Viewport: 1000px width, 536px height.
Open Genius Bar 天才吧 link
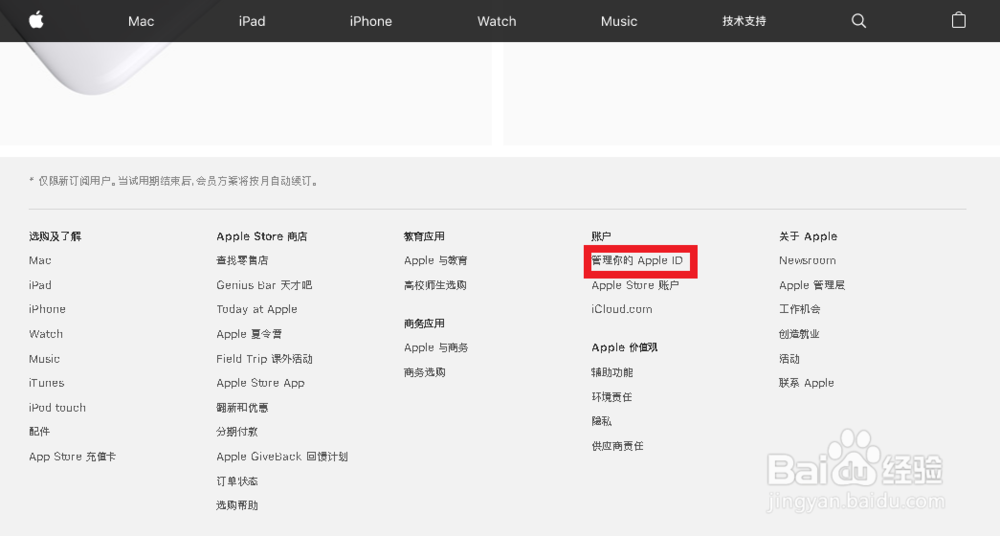264,285
